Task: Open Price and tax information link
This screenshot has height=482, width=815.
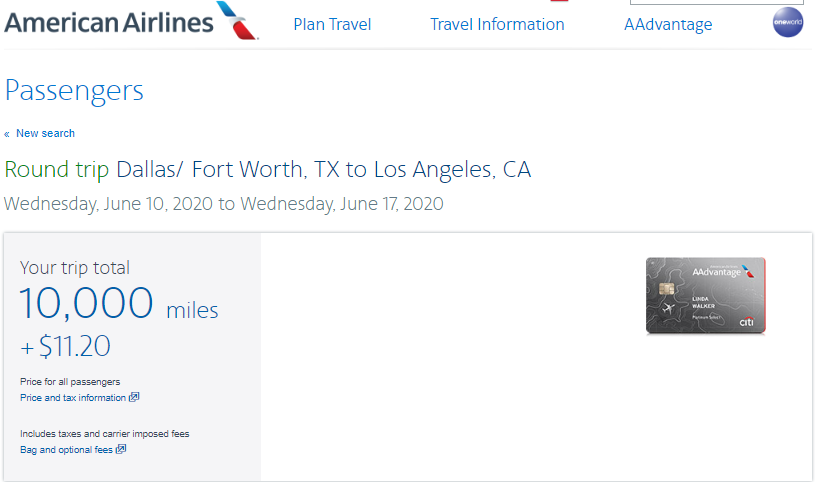Action: (73, 398)
